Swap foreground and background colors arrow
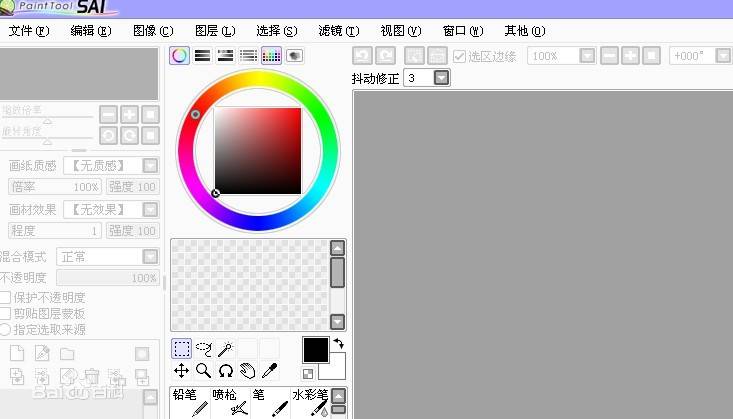733x419 pixels. coord(338,344)
